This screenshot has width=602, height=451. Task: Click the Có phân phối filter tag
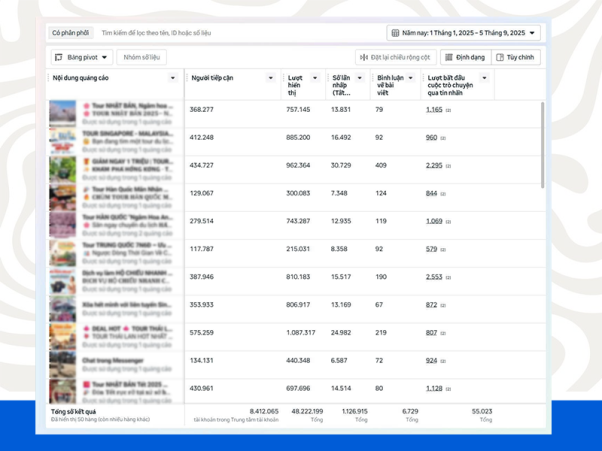71,33
